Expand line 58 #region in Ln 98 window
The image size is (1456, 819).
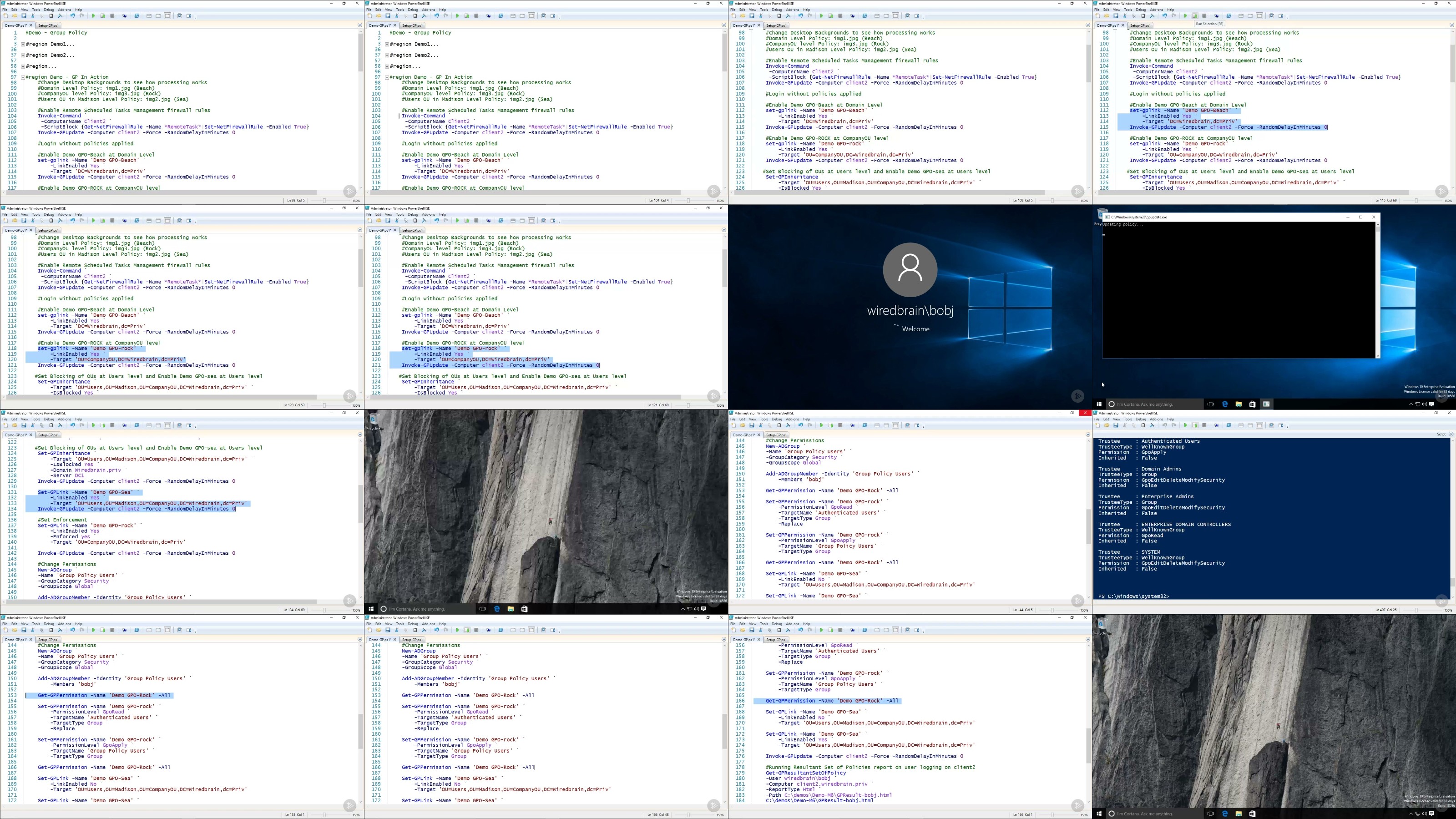pyautogui.click(x=23, y=66)
